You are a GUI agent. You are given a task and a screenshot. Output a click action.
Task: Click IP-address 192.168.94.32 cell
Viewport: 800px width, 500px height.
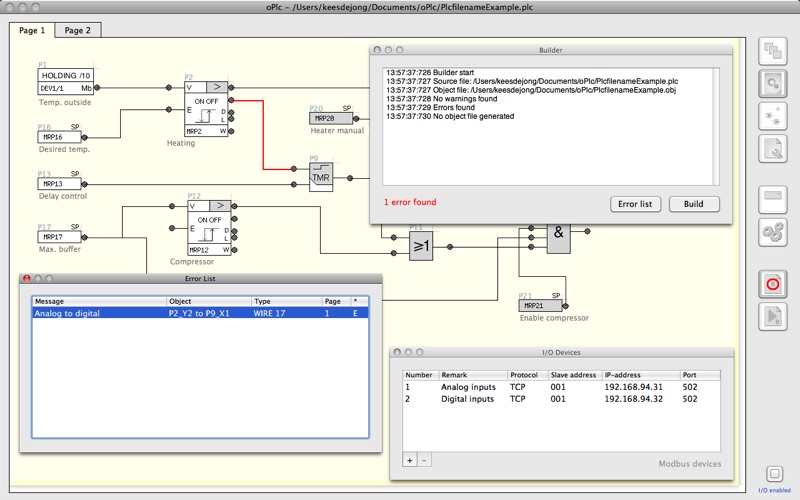coord(633,399)
